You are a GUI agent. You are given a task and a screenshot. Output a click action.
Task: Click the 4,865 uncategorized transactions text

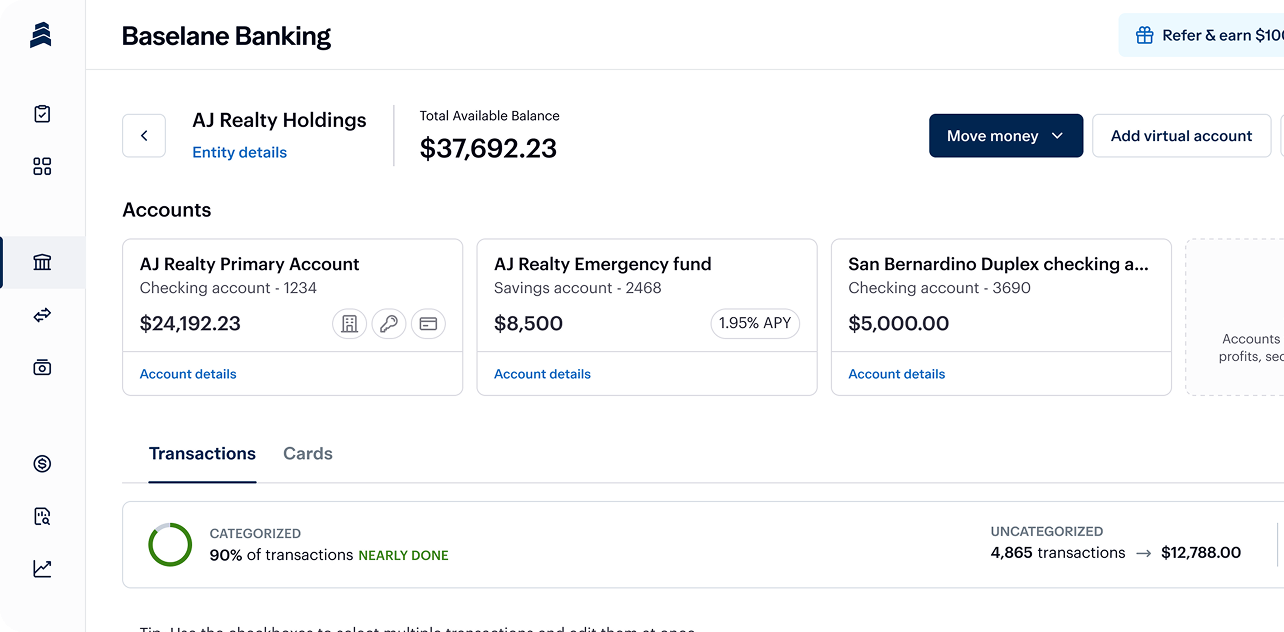[x=1058, y=553]
